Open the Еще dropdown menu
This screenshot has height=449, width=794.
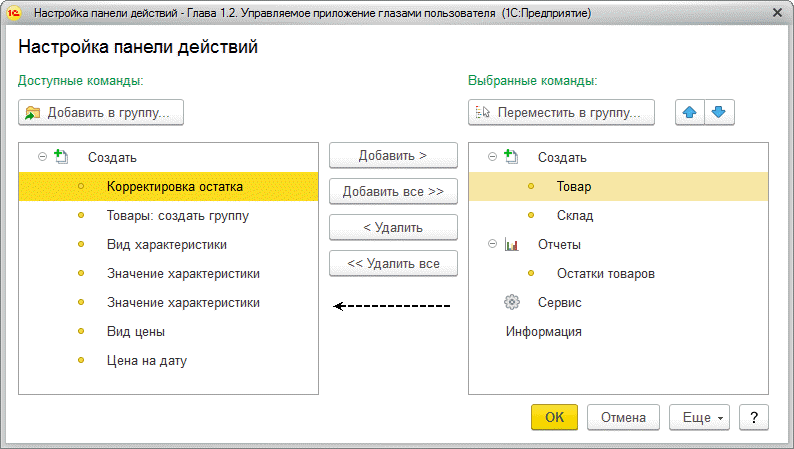point(699,417)
